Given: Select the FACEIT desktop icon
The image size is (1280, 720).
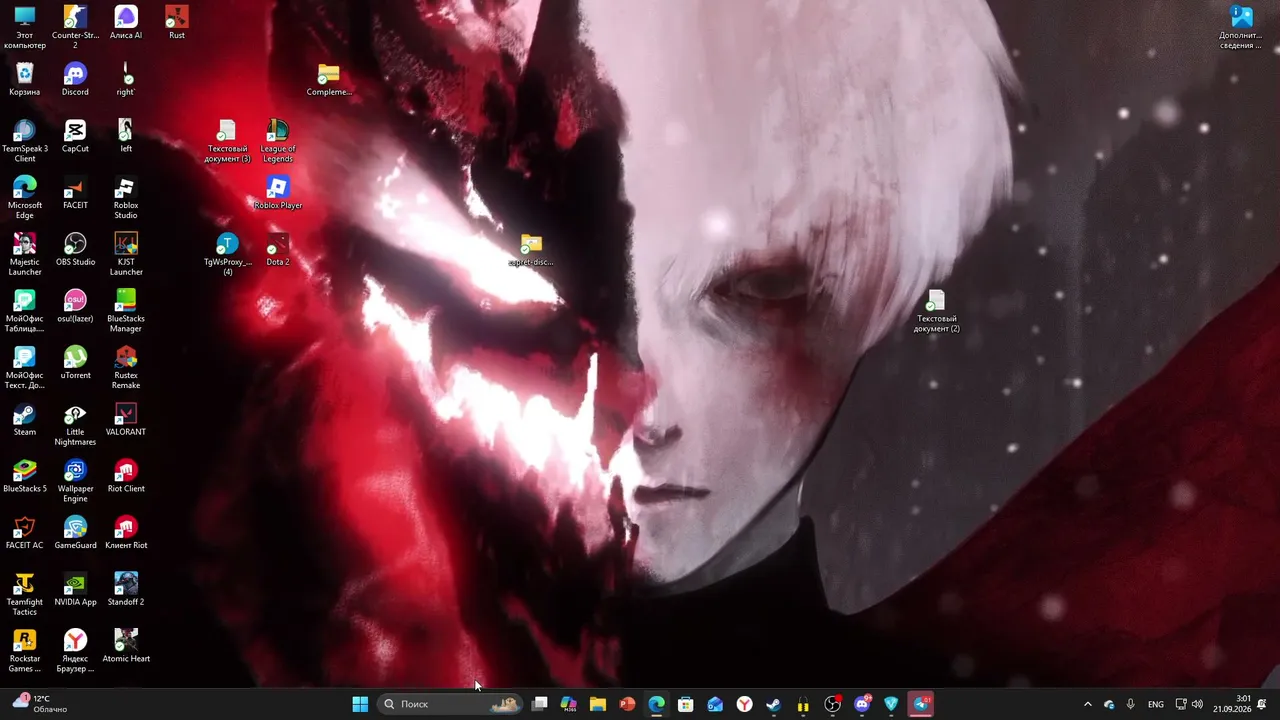Looking at the screenshot, I should tap(75, 193).
